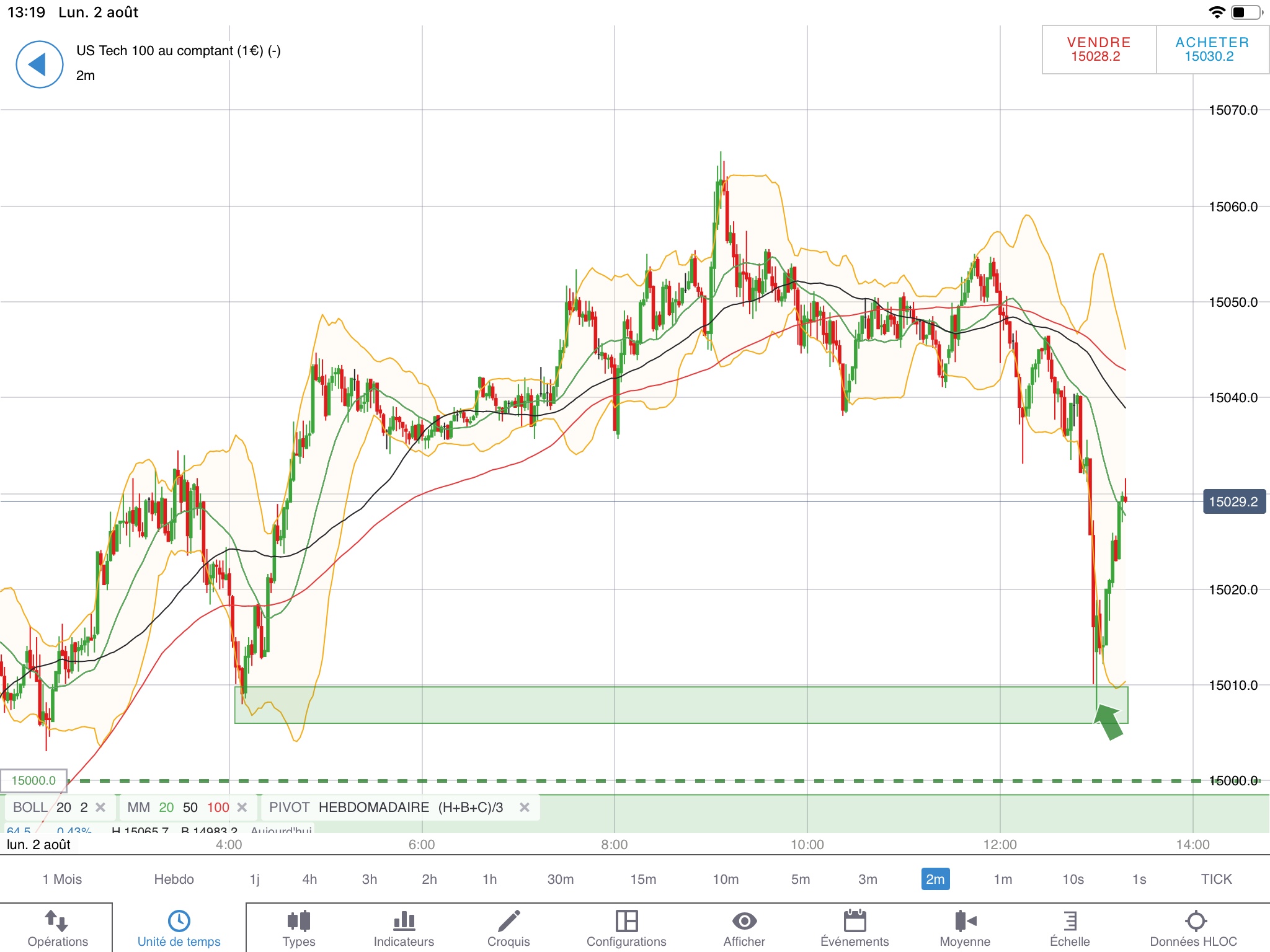The image size is (1270, 952).
Task: Toggle Données HLOC crosshair
Action: click(x=1194, y=928)
